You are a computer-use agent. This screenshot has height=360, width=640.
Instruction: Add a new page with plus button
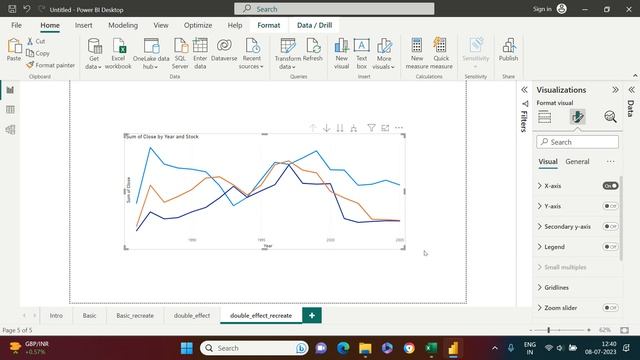point(312,316)
